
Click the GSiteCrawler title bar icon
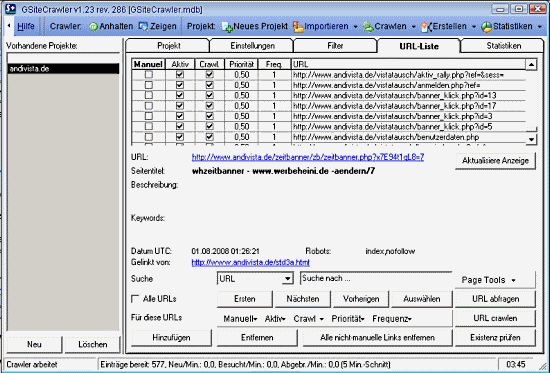[x=11, y=8]
